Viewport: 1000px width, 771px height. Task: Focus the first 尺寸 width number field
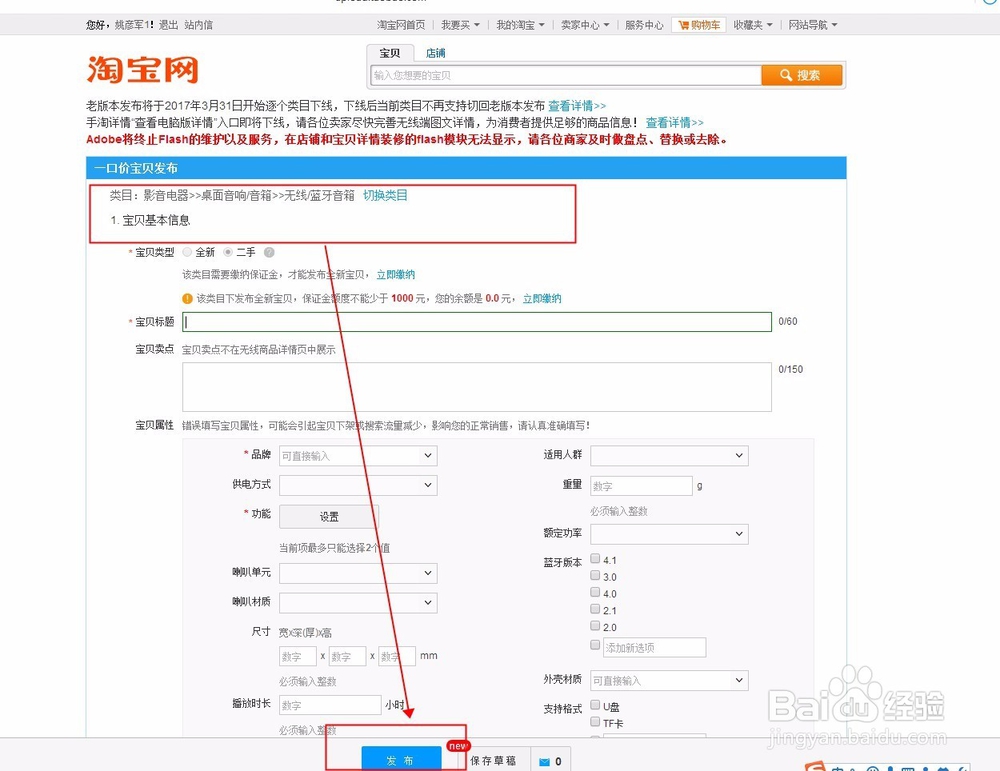(298, 656)
